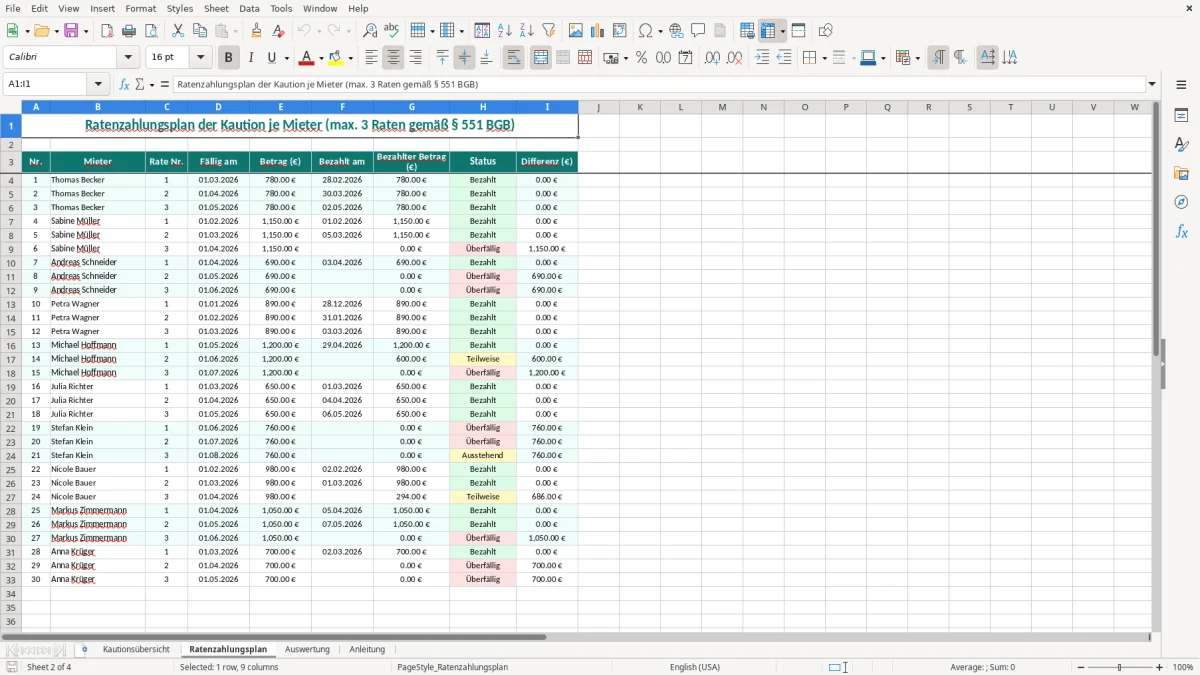Increase indent icon
1200x675 pixels.
(x=762, y=58)
